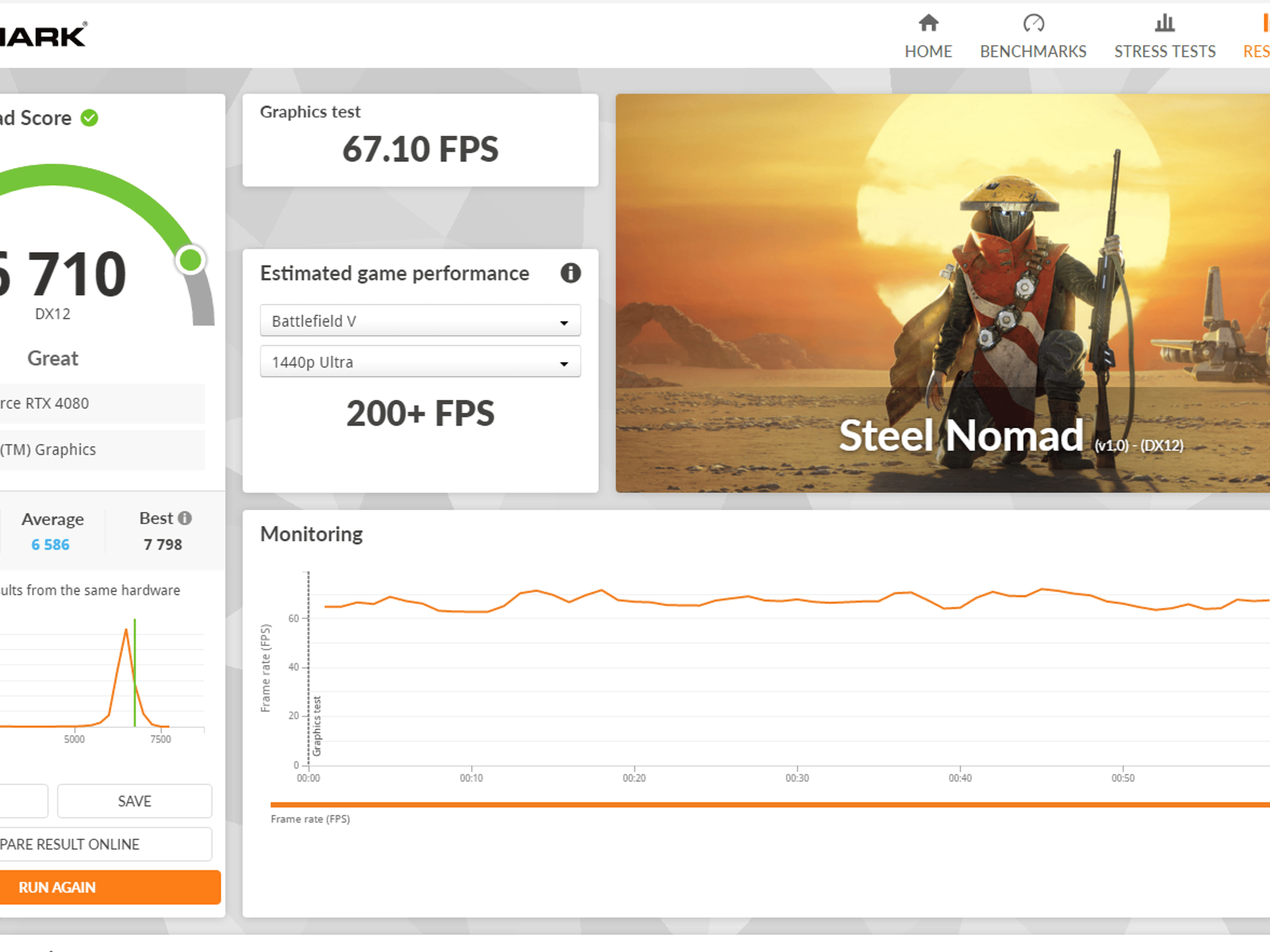Click the SAVE button
Viewport: 1270px width, 952px height.
(135, 801)
